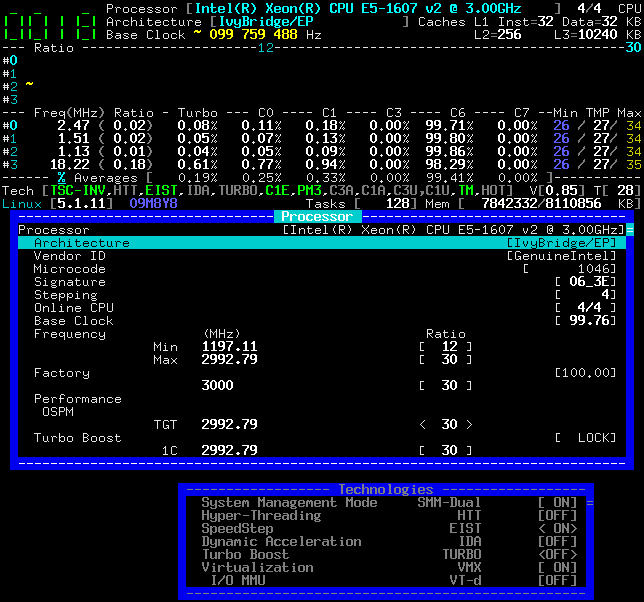The height and width of the screenshot is (602, 644).
Task: Click the Frequency Min 1197.11 row
Action: coord(322,347)
